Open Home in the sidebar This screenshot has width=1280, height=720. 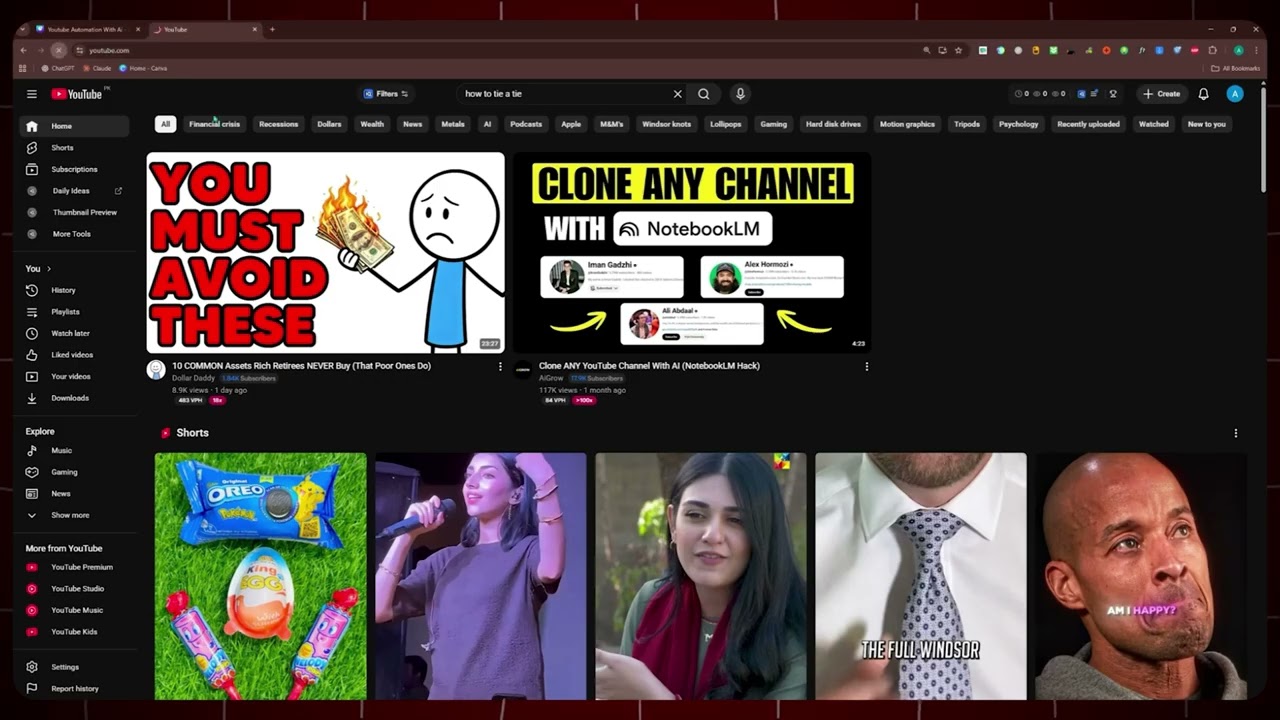coord(74,126)
